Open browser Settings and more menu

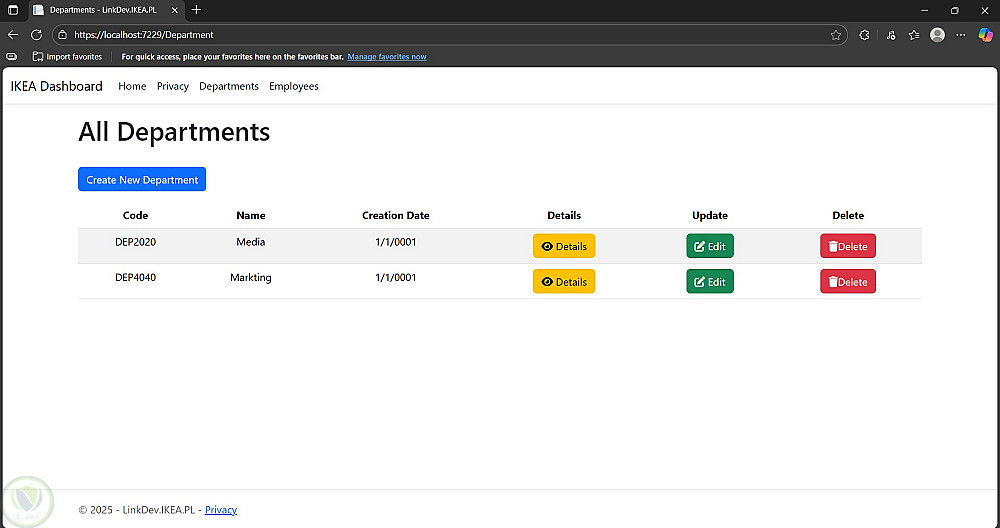click(x=961, y=34)
